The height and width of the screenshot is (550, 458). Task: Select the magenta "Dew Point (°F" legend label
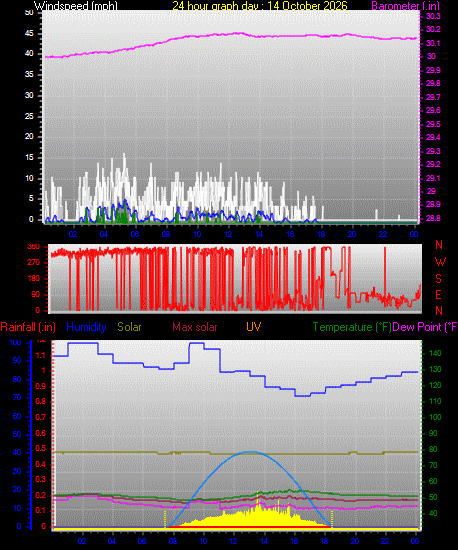[425, 327]
